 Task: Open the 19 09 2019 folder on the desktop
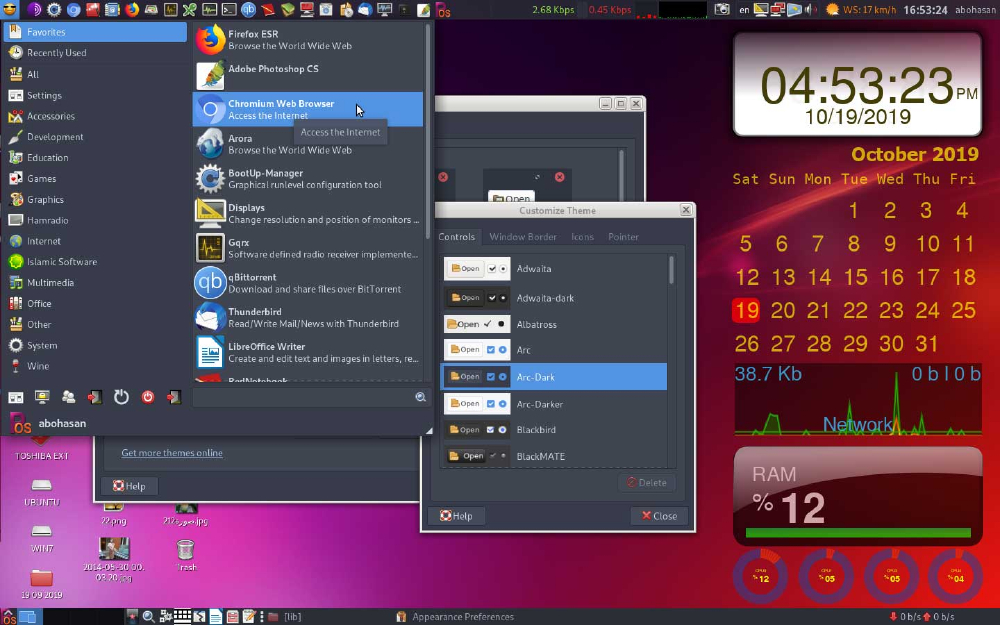41,584
